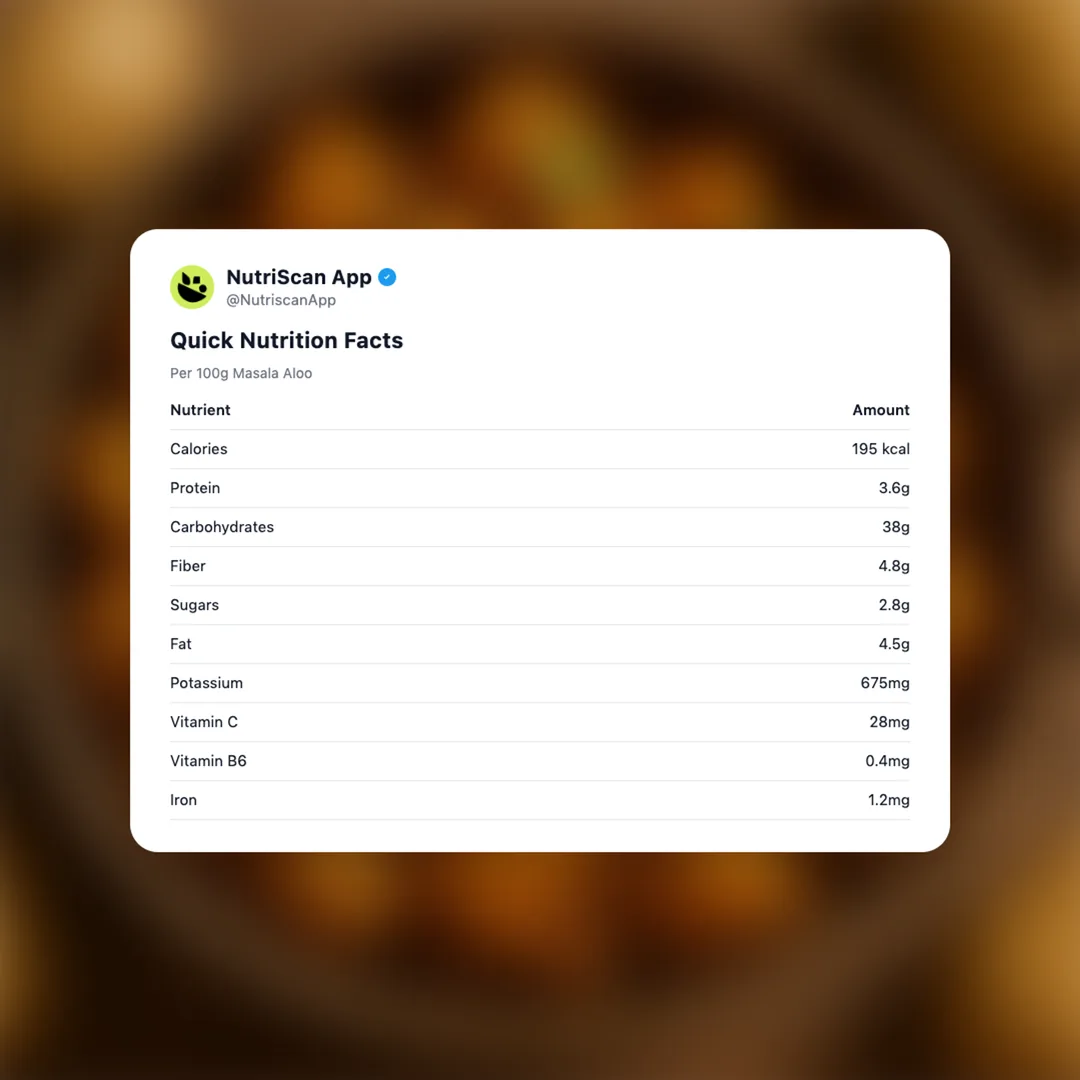
Task: Click the Carbohydrates row label
Action: (221, 527)
